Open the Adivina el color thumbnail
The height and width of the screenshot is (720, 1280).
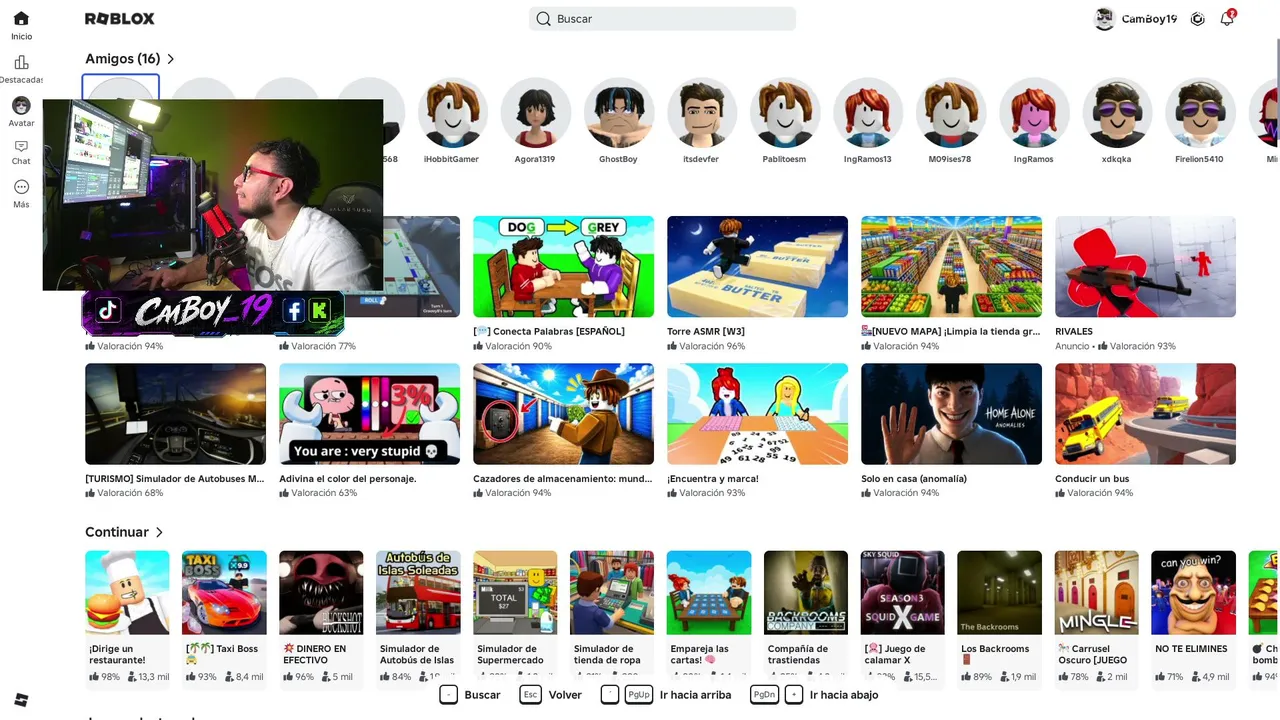(369, 414)
